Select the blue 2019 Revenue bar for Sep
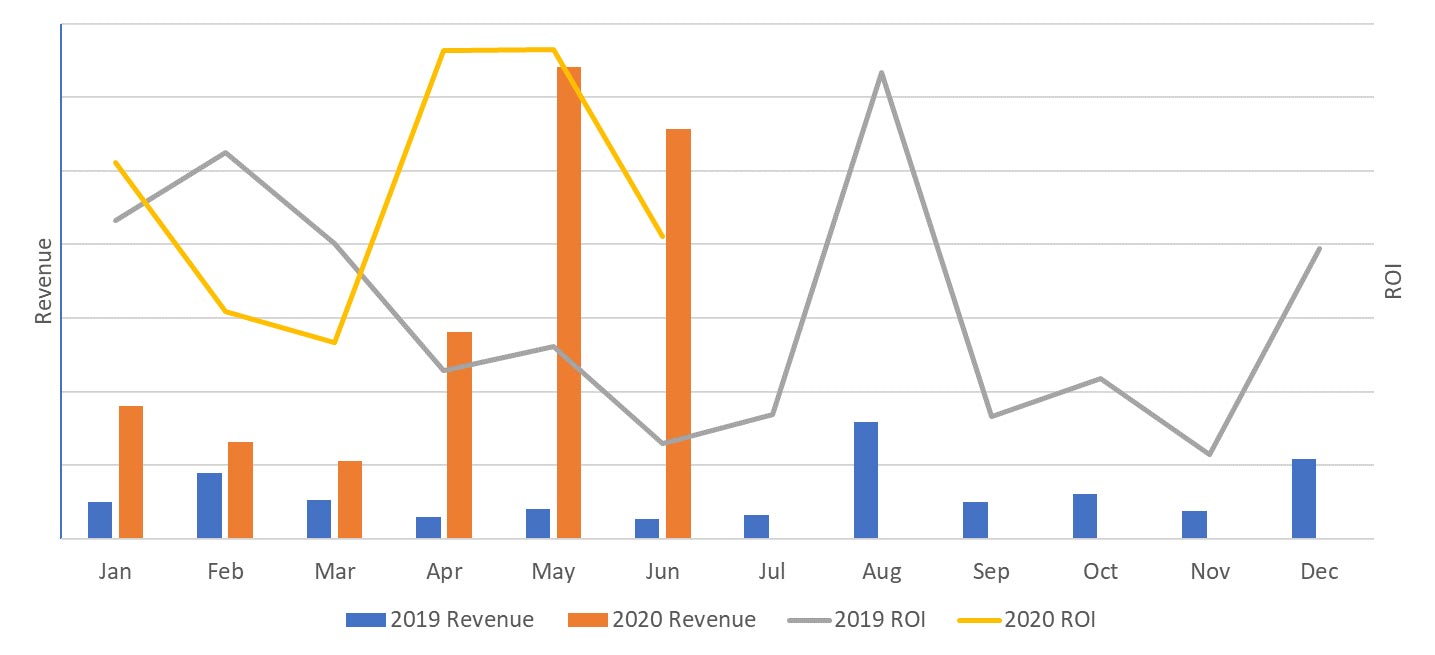The height and width of the screenshot is (655, 1435). point(975,520)
